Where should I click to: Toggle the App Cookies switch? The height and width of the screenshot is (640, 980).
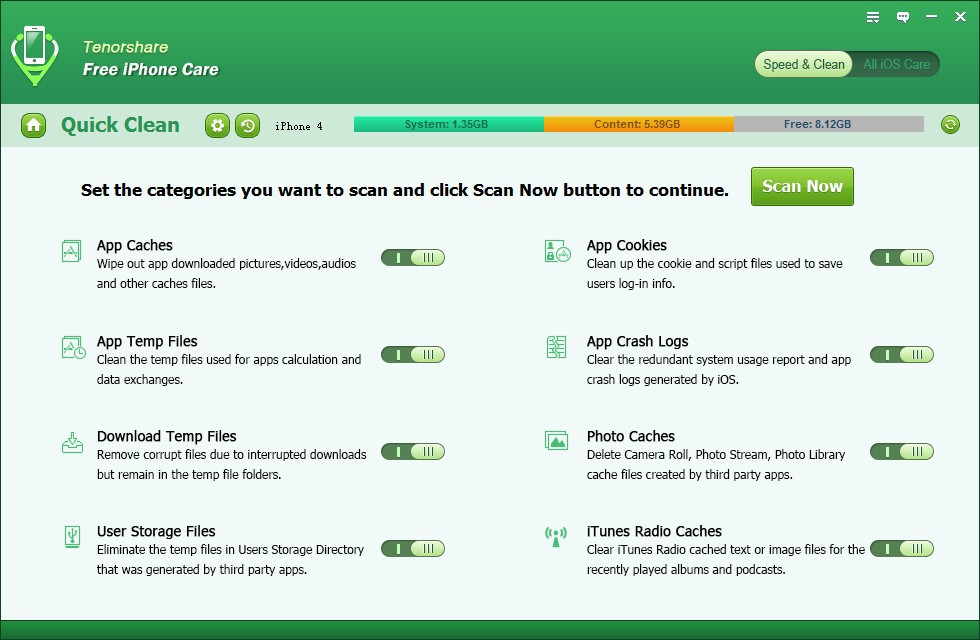coord(902,258)
